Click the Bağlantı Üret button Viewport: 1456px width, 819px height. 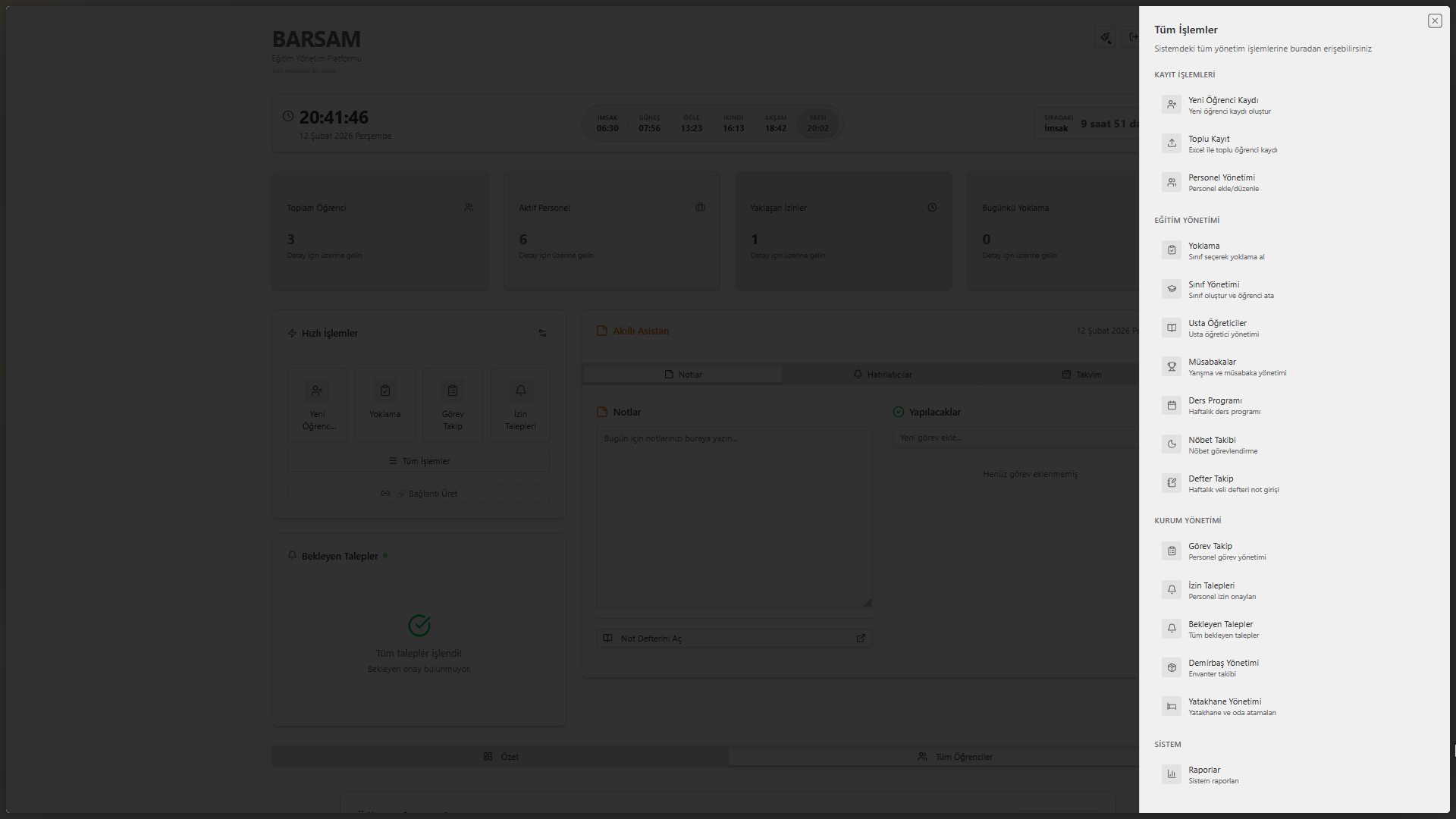(419, 493)
